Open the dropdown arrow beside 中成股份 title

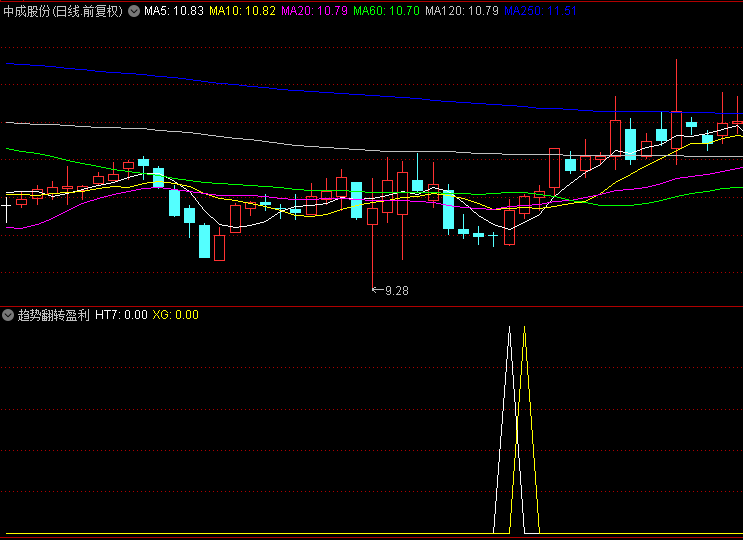coord(134,11)
